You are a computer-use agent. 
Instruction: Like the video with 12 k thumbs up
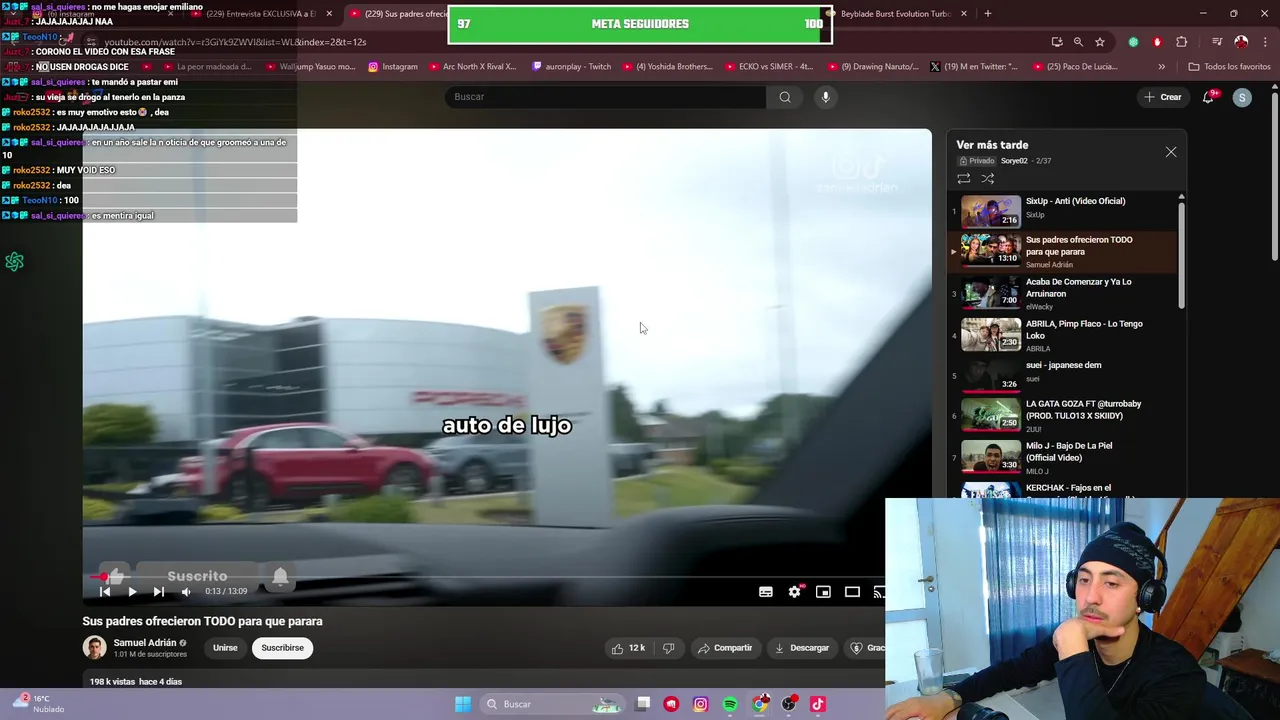tap(629, 648)
